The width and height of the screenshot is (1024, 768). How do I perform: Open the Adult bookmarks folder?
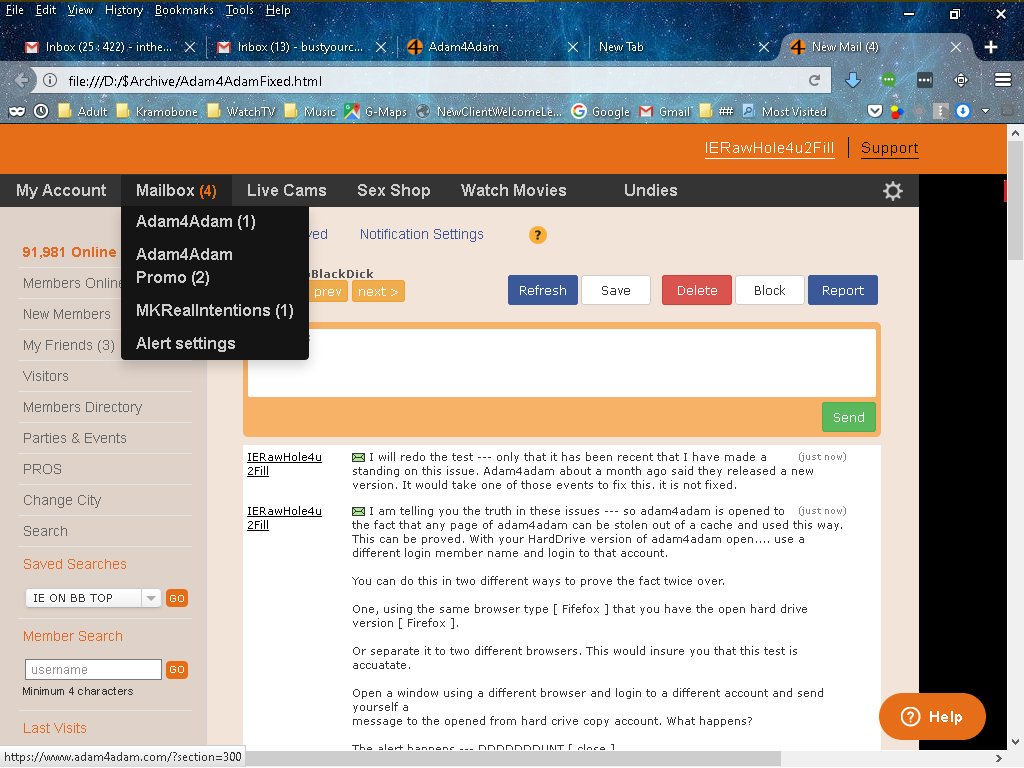[82, 112]
